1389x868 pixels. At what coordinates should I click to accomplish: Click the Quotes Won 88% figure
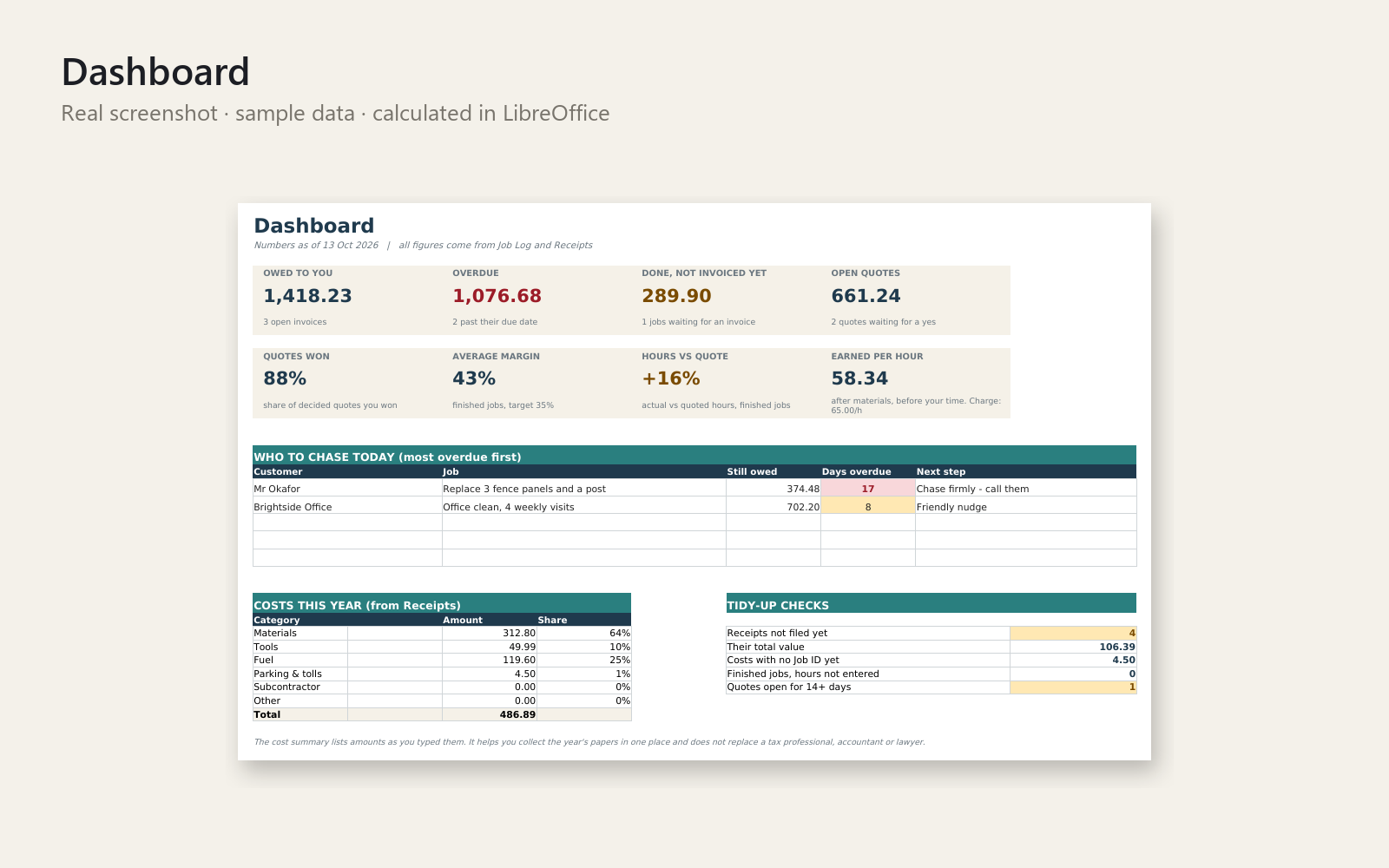click(x=285, y=378)
